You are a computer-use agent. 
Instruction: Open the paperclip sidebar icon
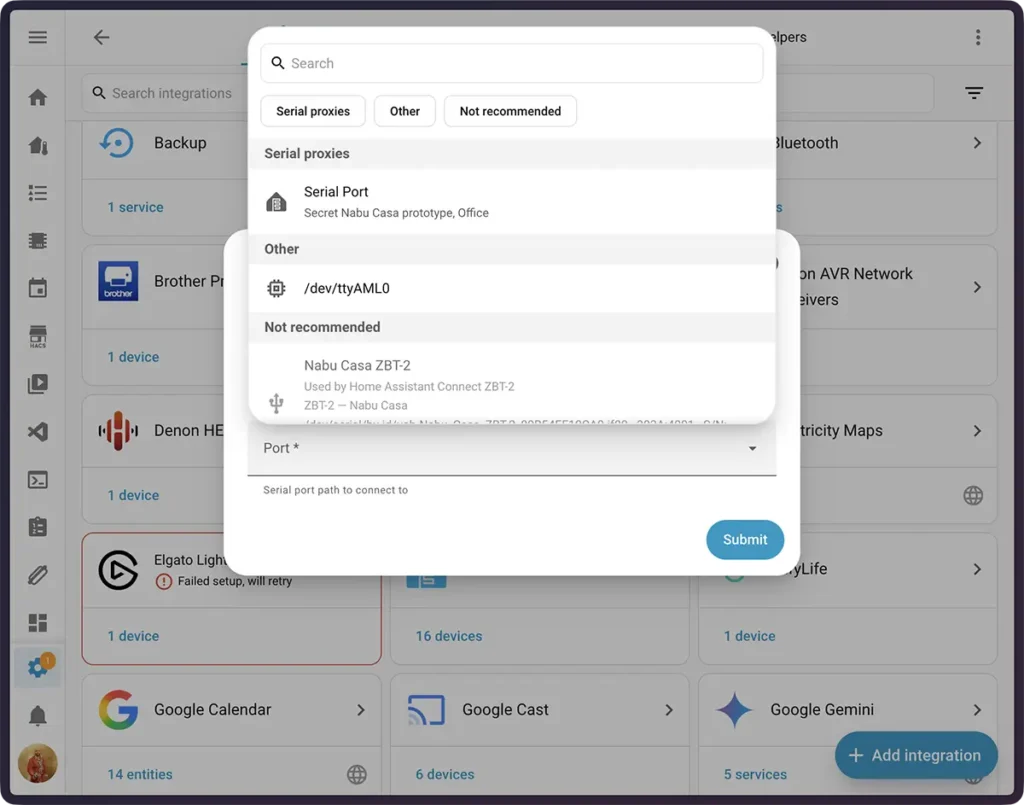coord(37,575)
